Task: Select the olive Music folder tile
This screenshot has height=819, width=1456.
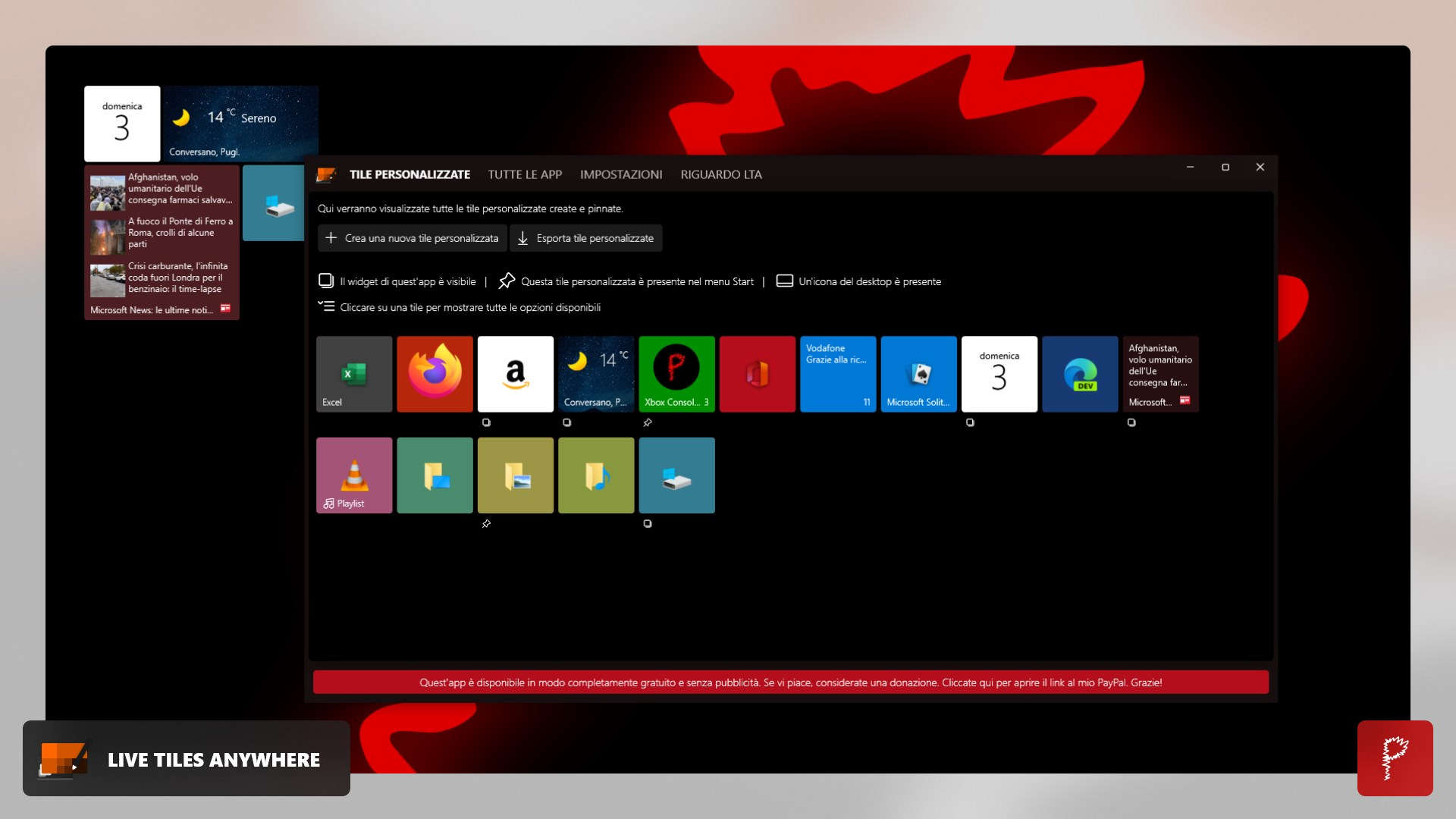Action: 596,475
